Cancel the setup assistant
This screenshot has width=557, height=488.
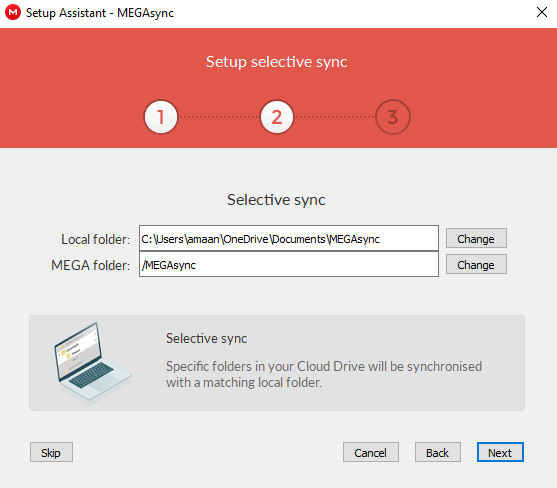point(371,452)
